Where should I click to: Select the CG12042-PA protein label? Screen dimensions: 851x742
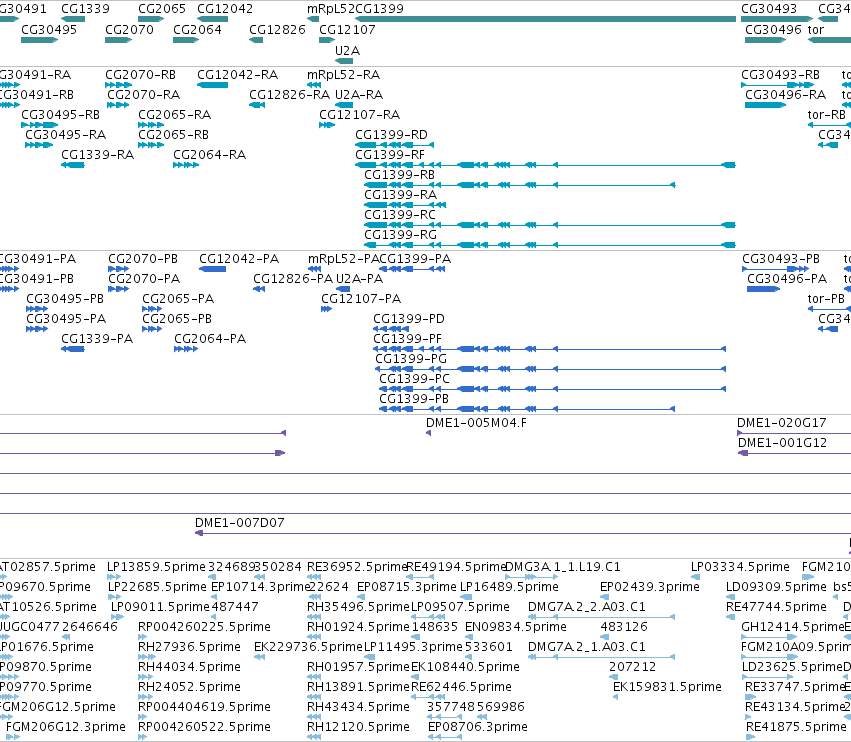pyautogui.click(x=239, y=259)
